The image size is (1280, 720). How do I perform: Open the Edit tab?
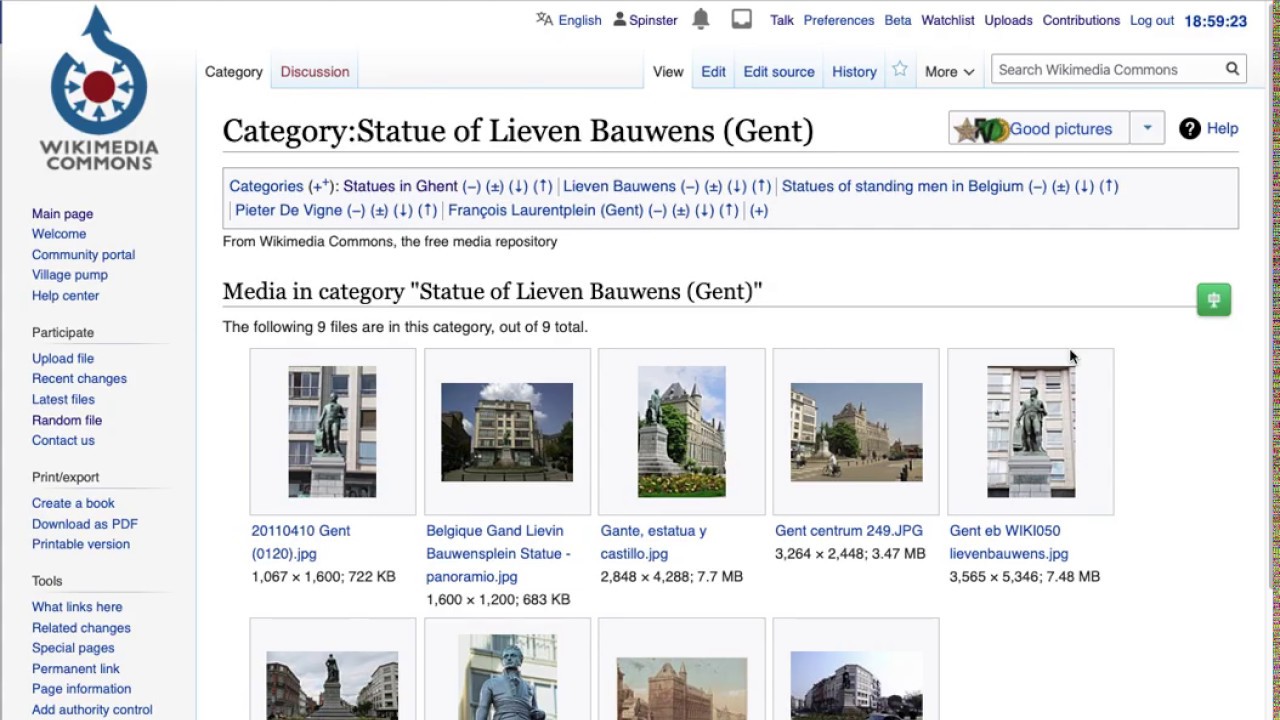pyautogui.click(x=713, y=71)
